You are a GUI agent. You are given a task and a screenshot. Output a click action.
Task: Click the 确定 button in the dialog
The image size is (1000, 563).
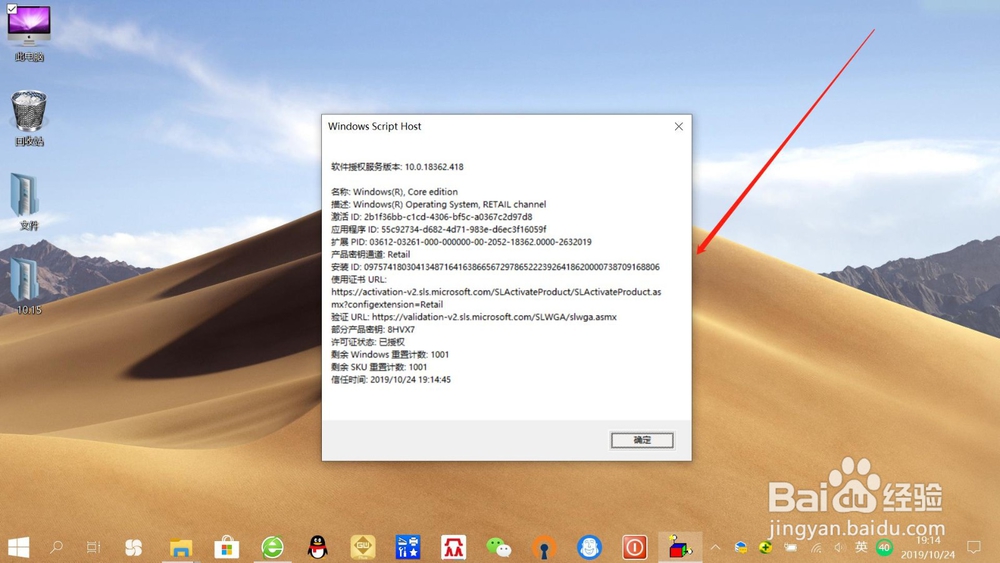click(x=642, y=440)
